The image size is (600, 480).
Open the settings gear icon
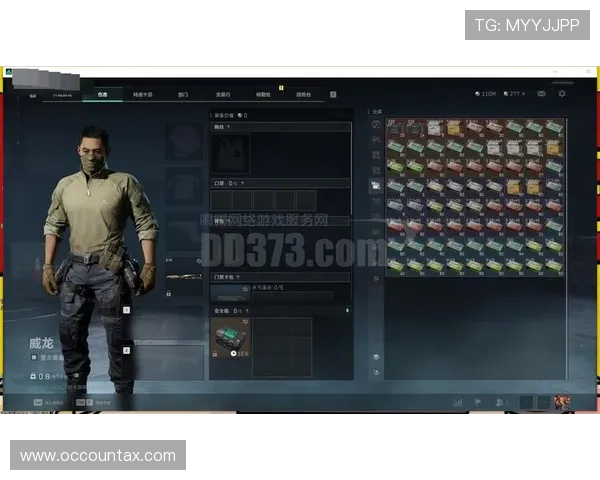(562, 94)
